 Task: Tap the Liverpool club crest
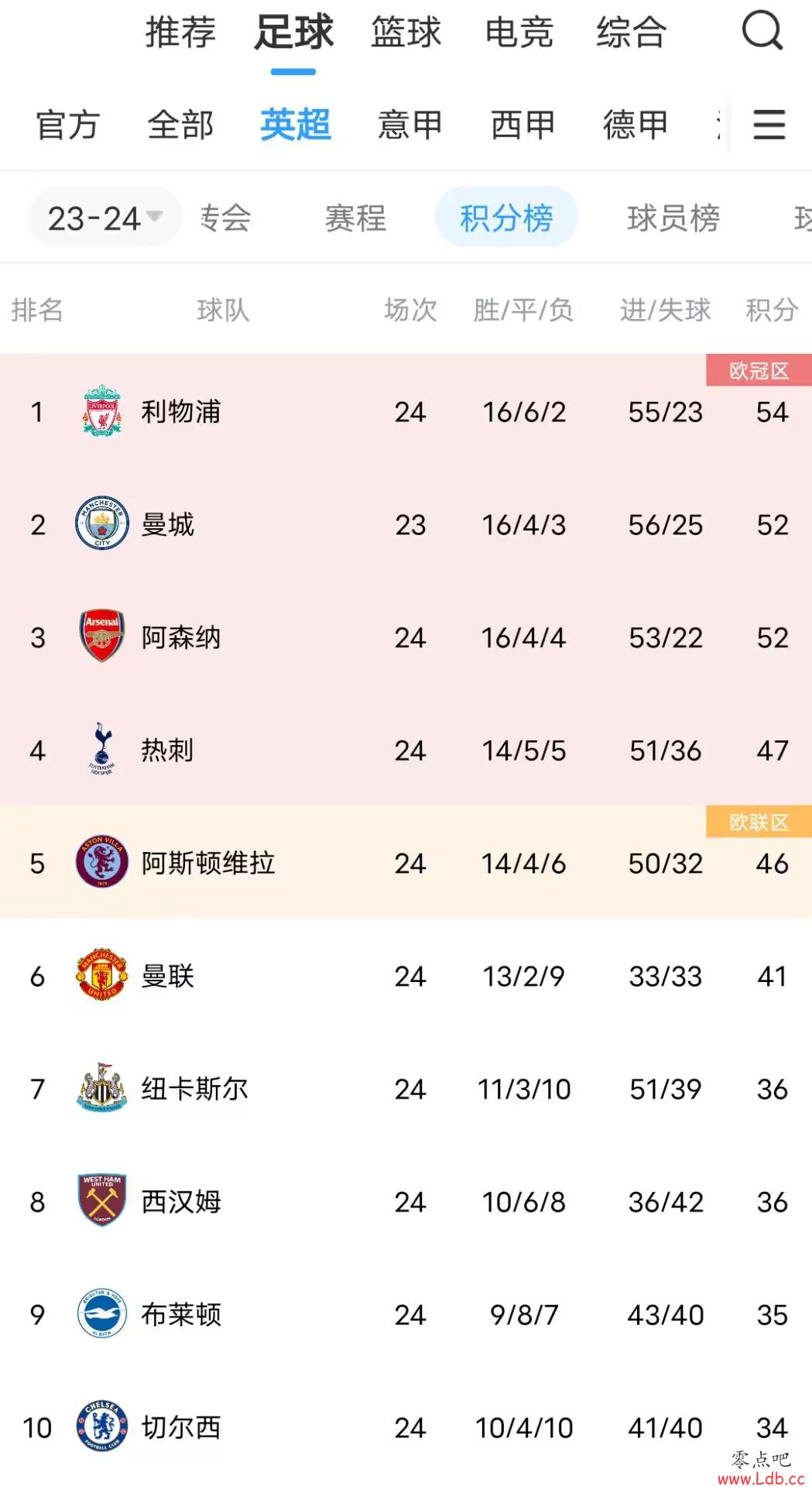coord(102,411)
